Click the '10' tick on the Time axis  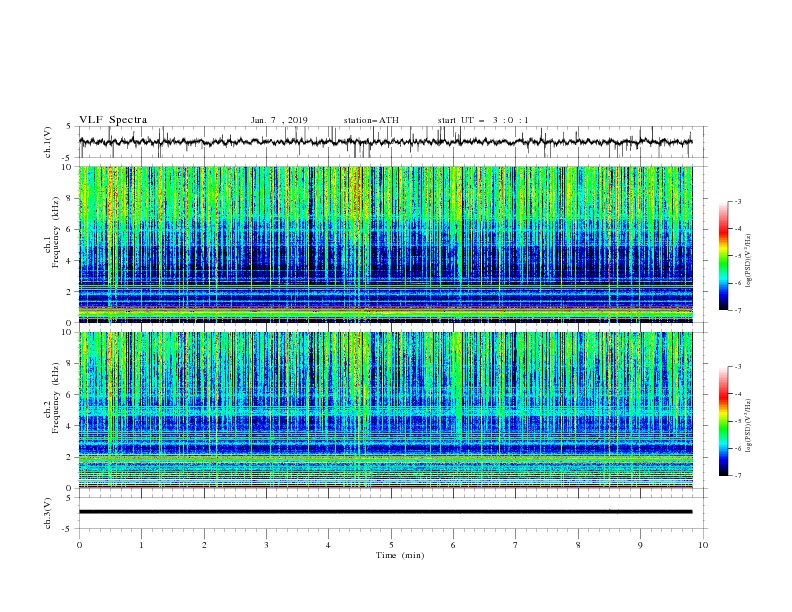point(703,545)
